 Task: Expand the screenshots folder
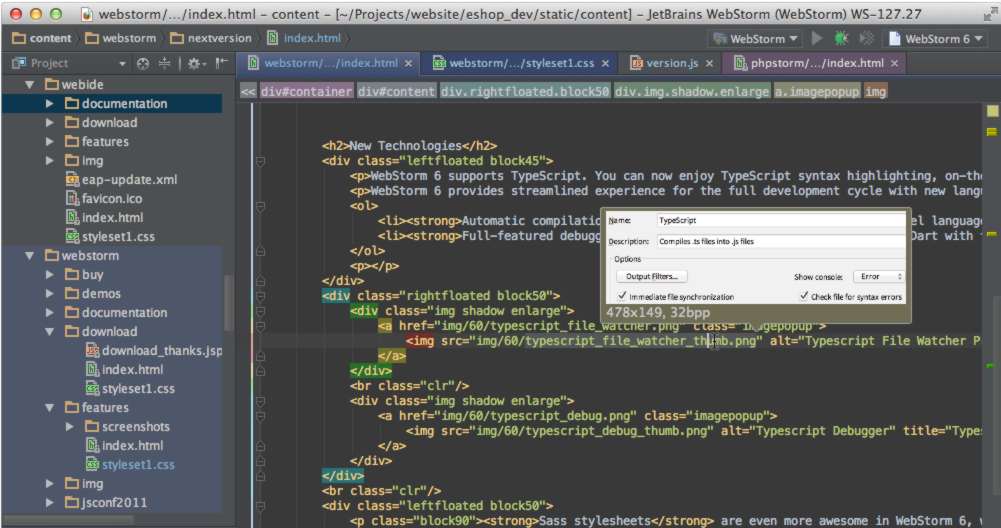point(70,426)
